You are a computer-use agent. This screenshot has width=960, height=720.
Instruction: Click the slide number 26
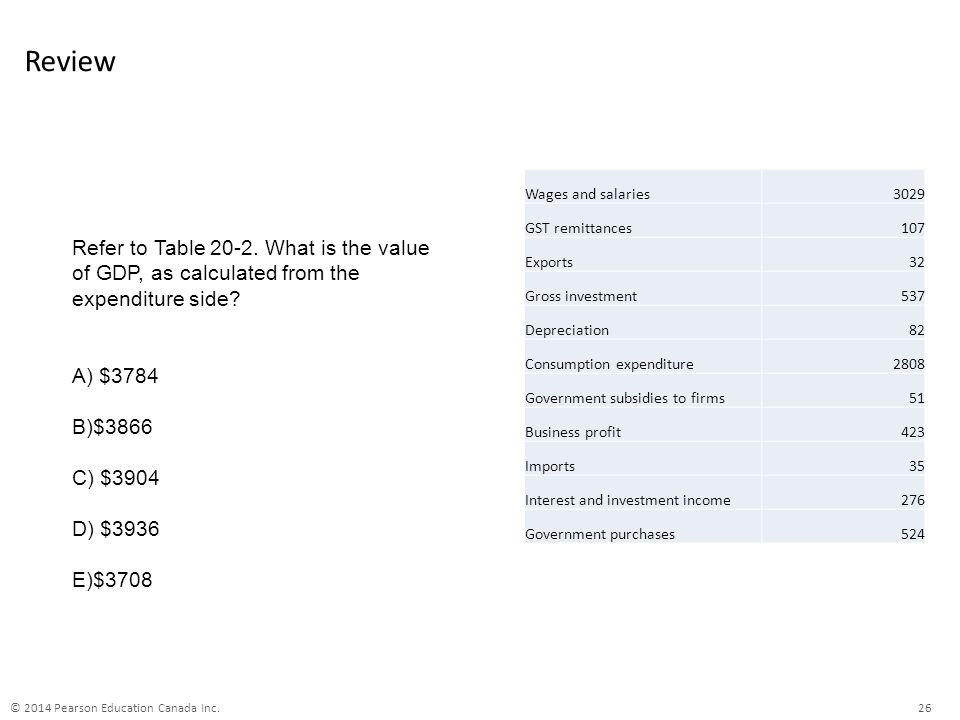tap(924, 708)
